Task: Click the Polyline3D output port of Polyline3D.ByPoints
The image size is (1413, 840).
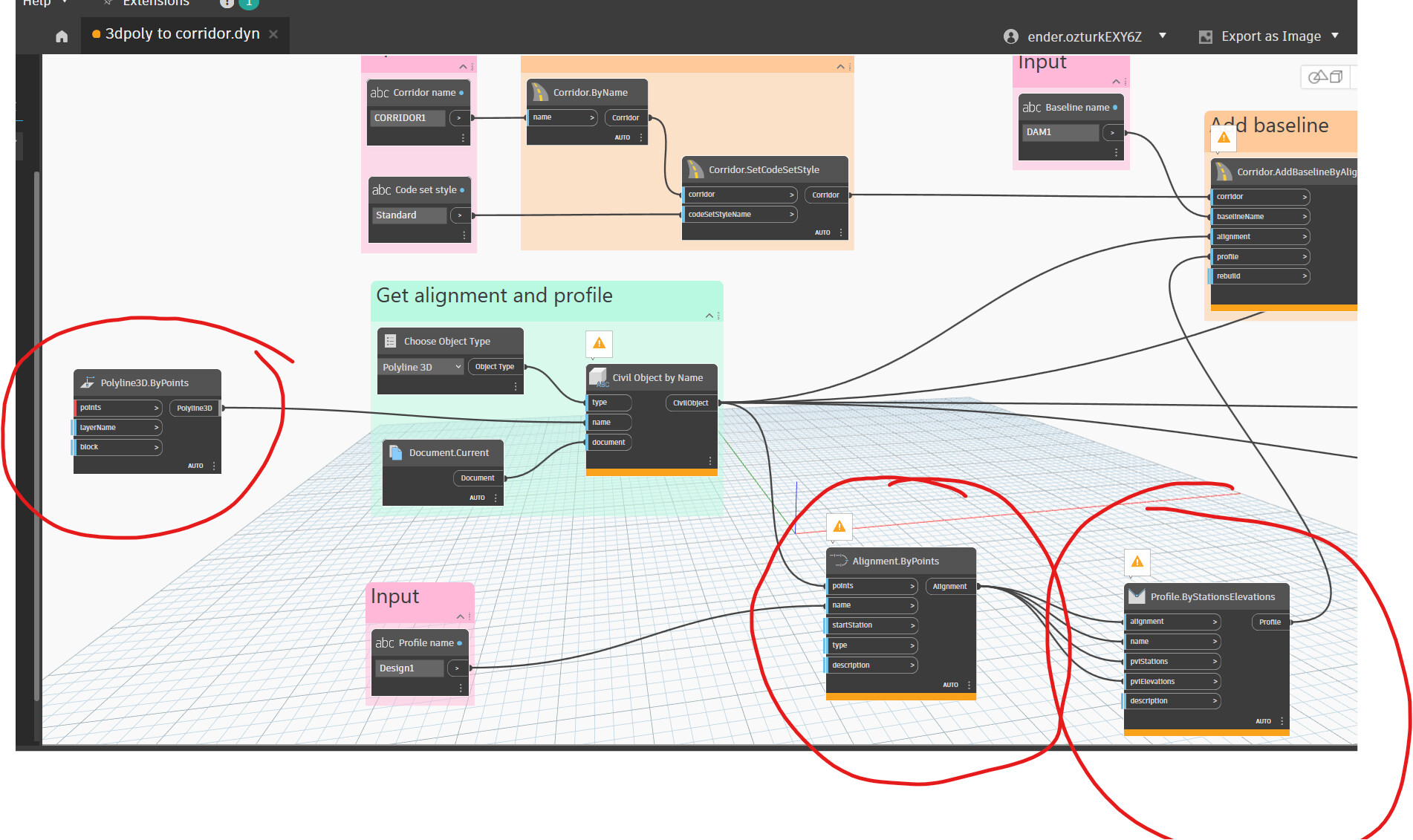Action: point(195,408)
